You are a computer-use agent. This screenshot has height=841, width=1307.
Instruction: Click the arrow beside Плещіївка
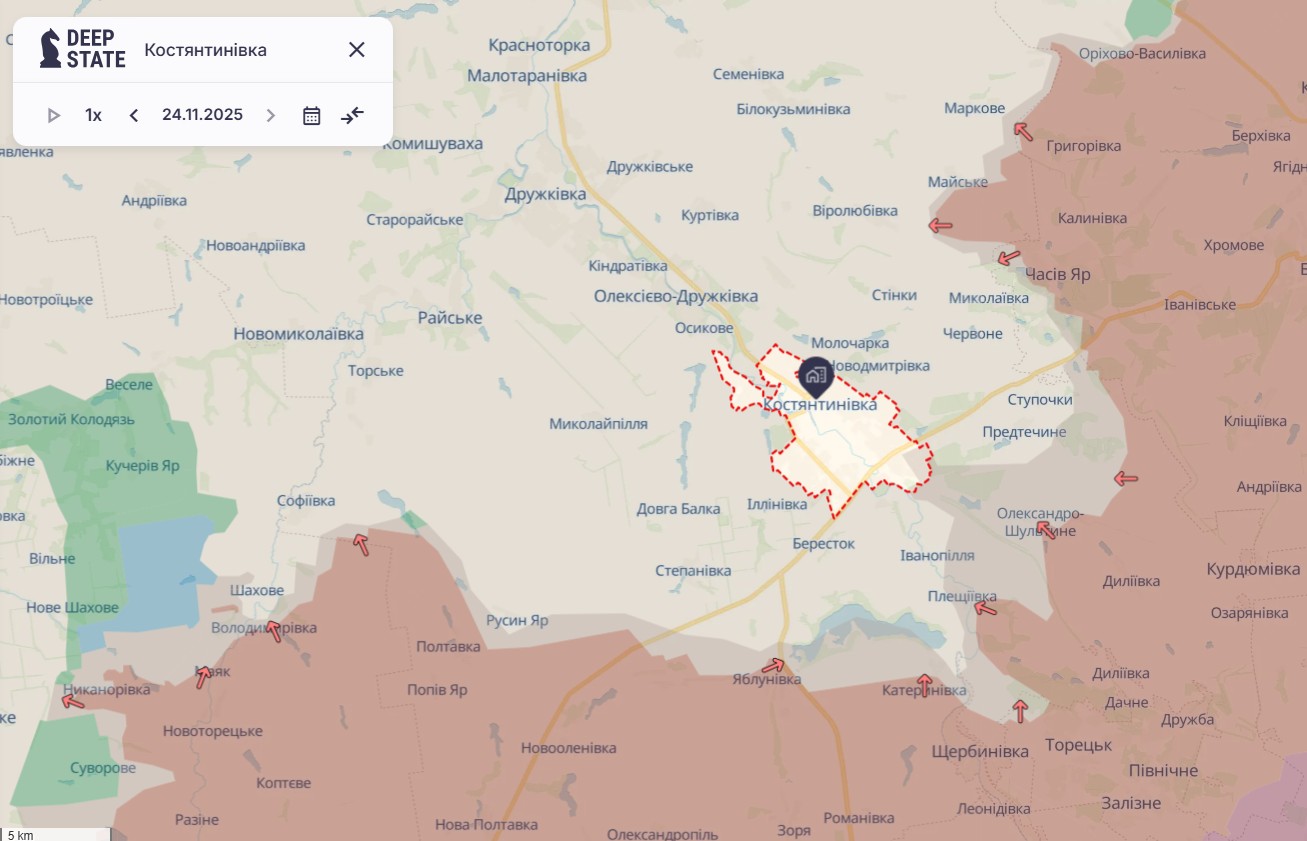tap(986, 607)
